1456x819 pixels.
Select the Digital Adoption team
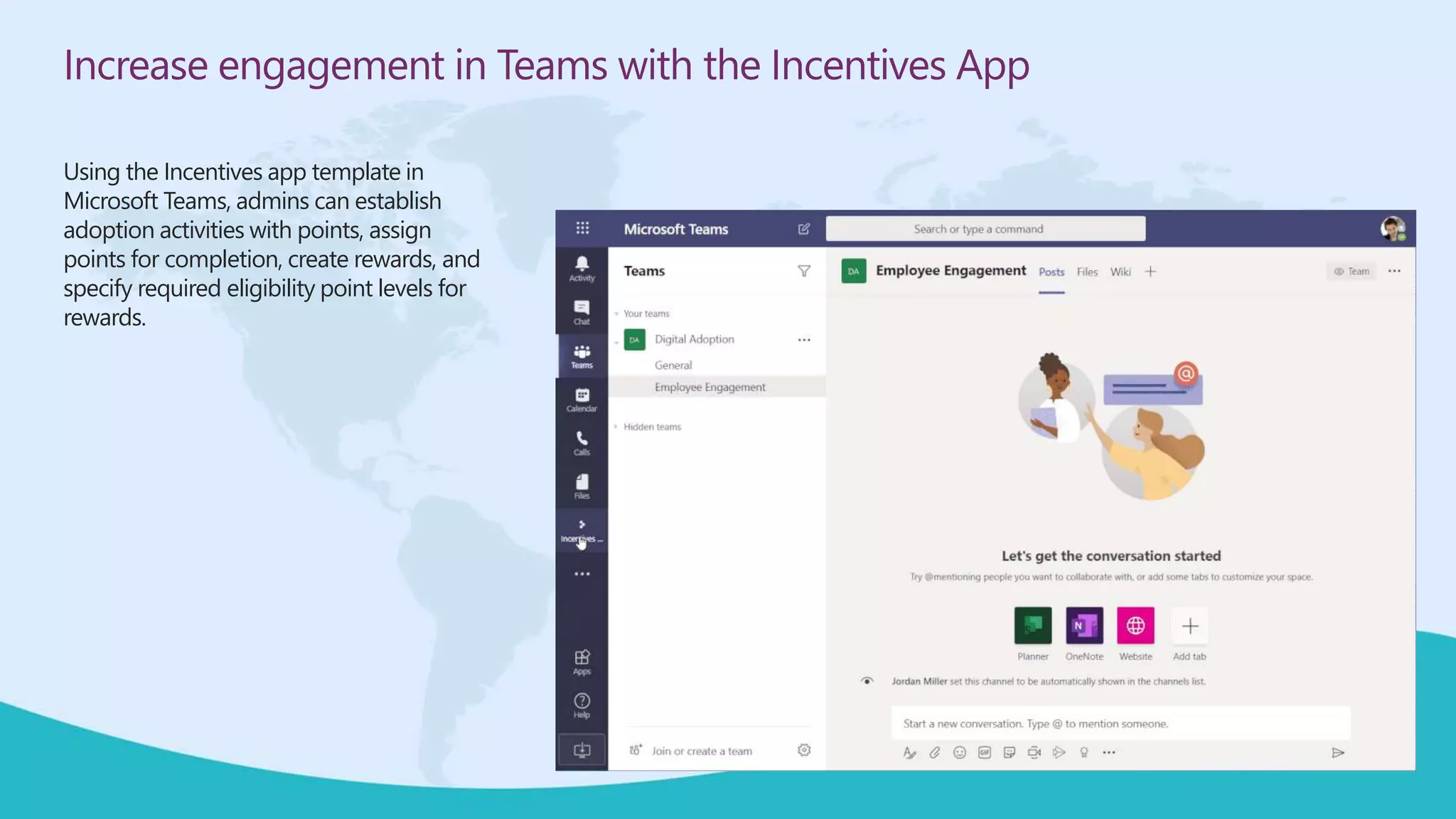point(694,339)
